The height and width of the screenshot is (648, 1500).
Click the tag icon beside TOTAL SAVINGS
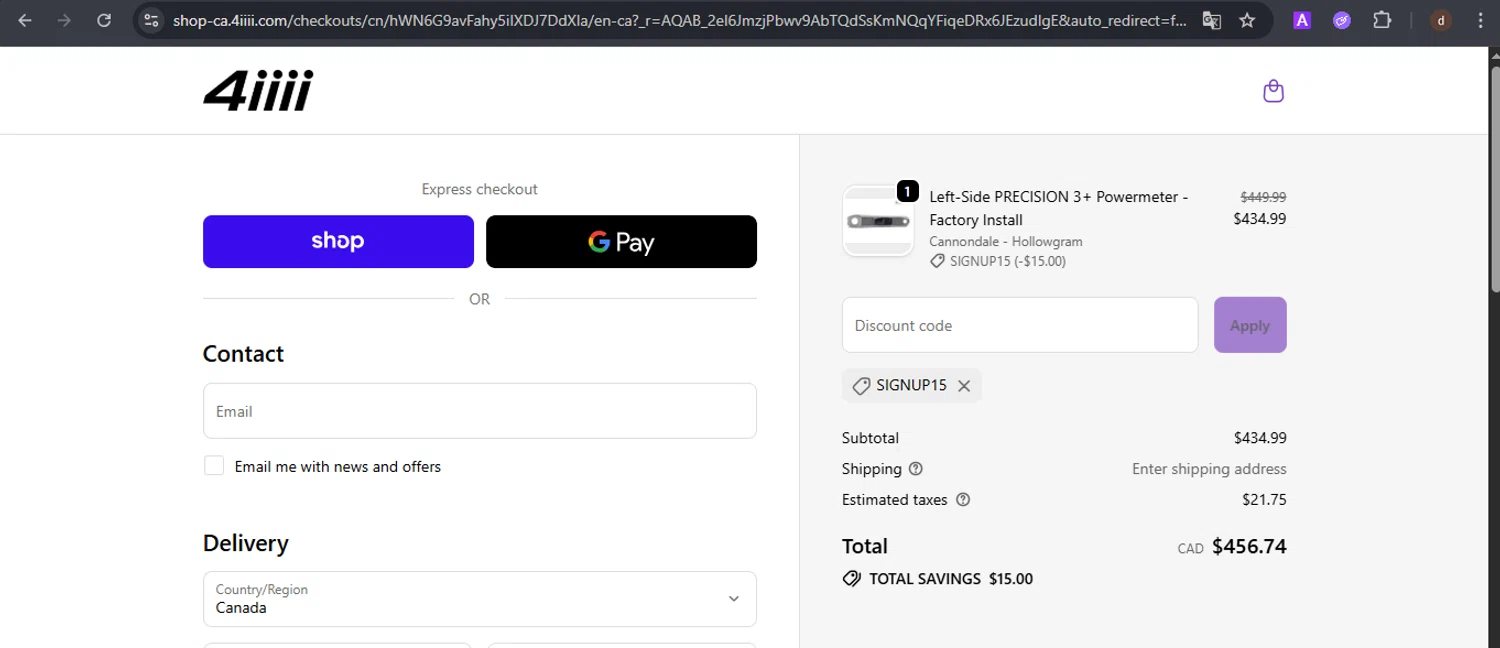852,579
